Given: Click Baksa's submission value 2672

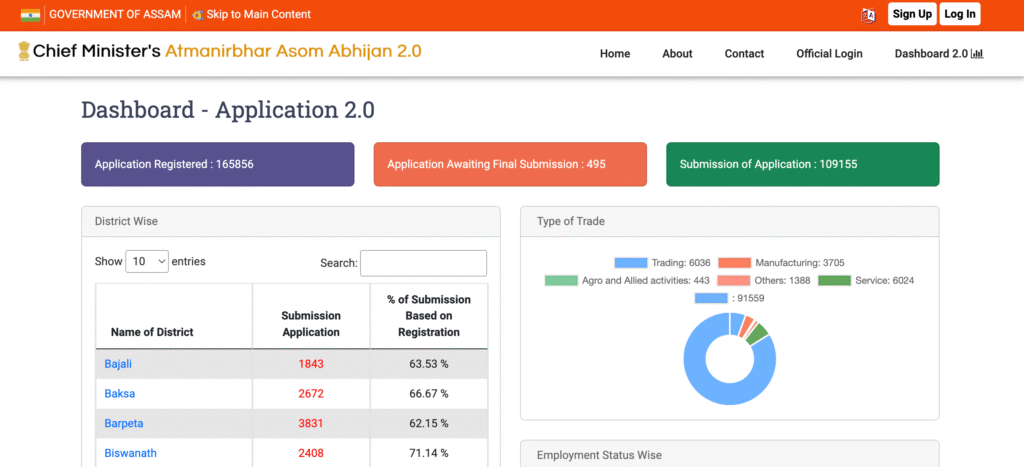Looking at the screenshot, I should coord(311,394).
